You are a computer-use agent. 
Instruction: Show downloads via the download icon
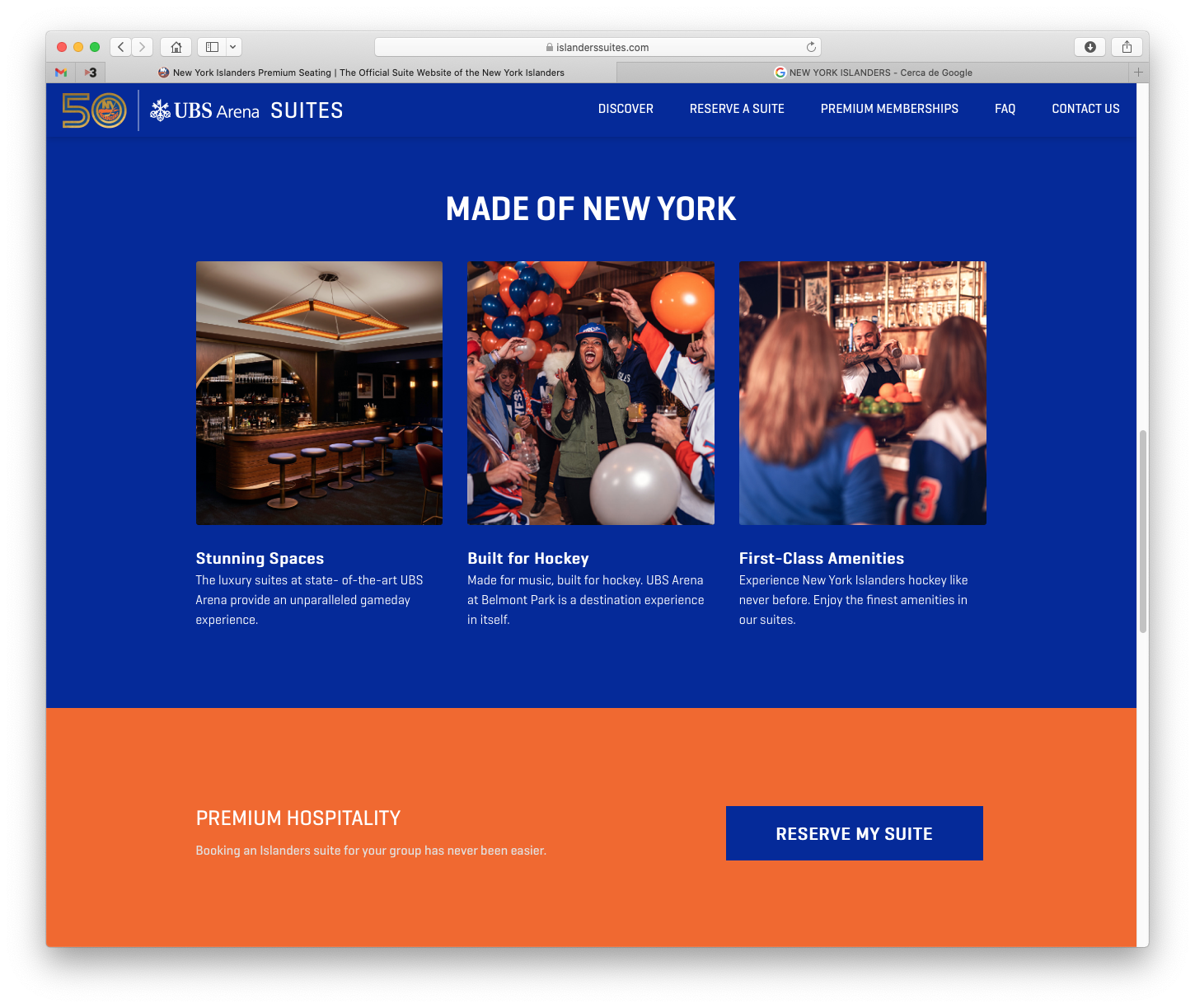click(x=1090, y=47)
